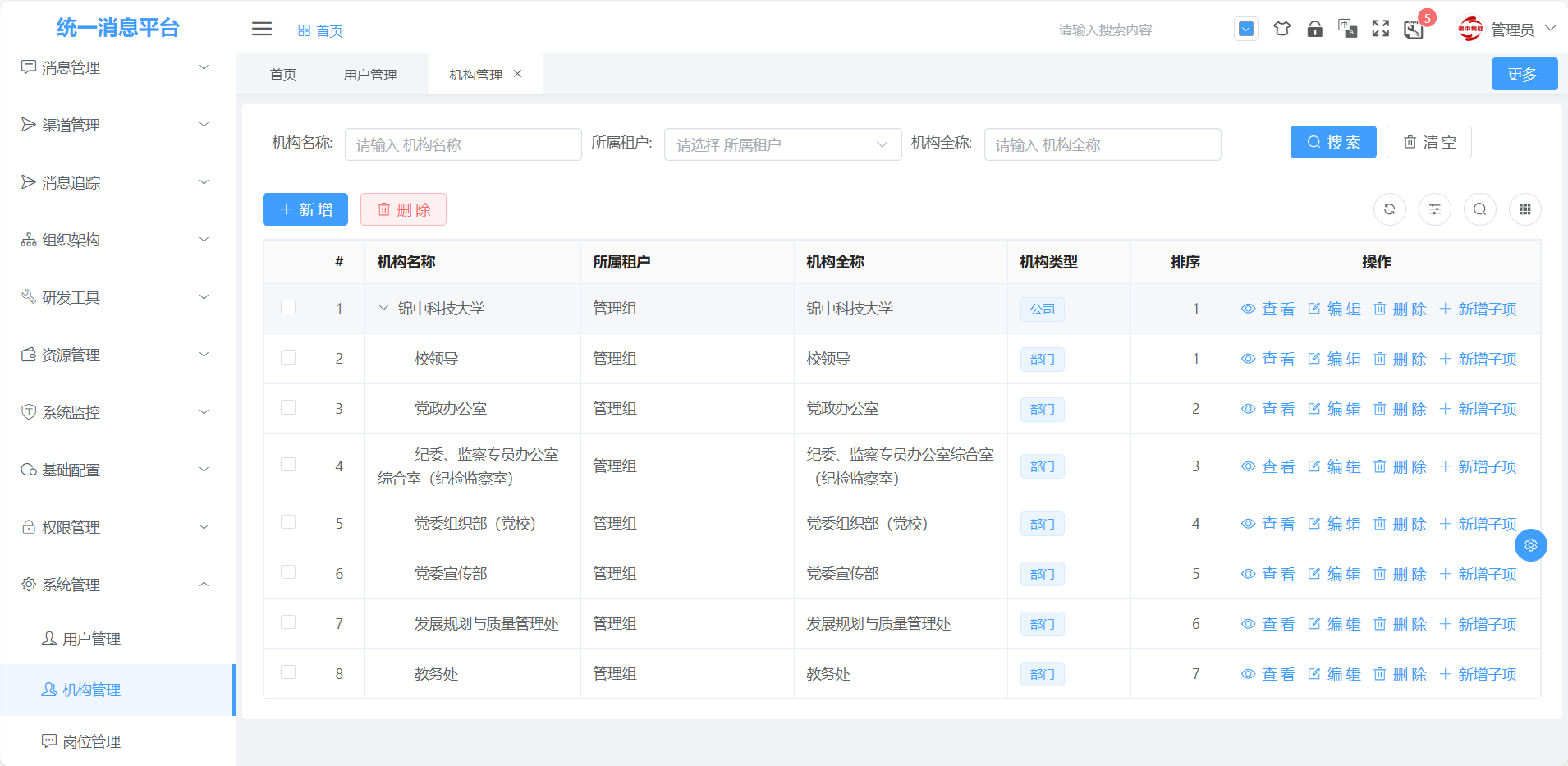Click the admin avatar logo
Screen dimensions: 1568x766
[1470, 29]
